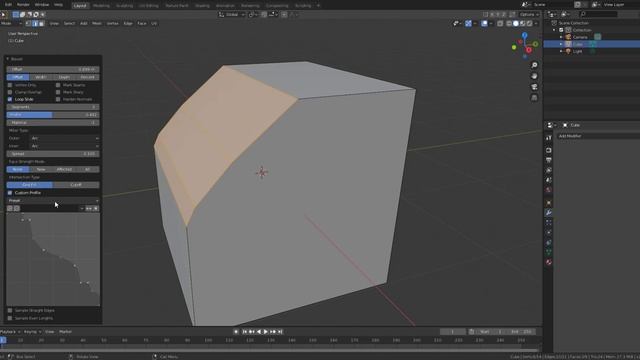This screenshot has width=640, height=360.
Task: Open the Global transform orientation dropdown
Action: 232,15
